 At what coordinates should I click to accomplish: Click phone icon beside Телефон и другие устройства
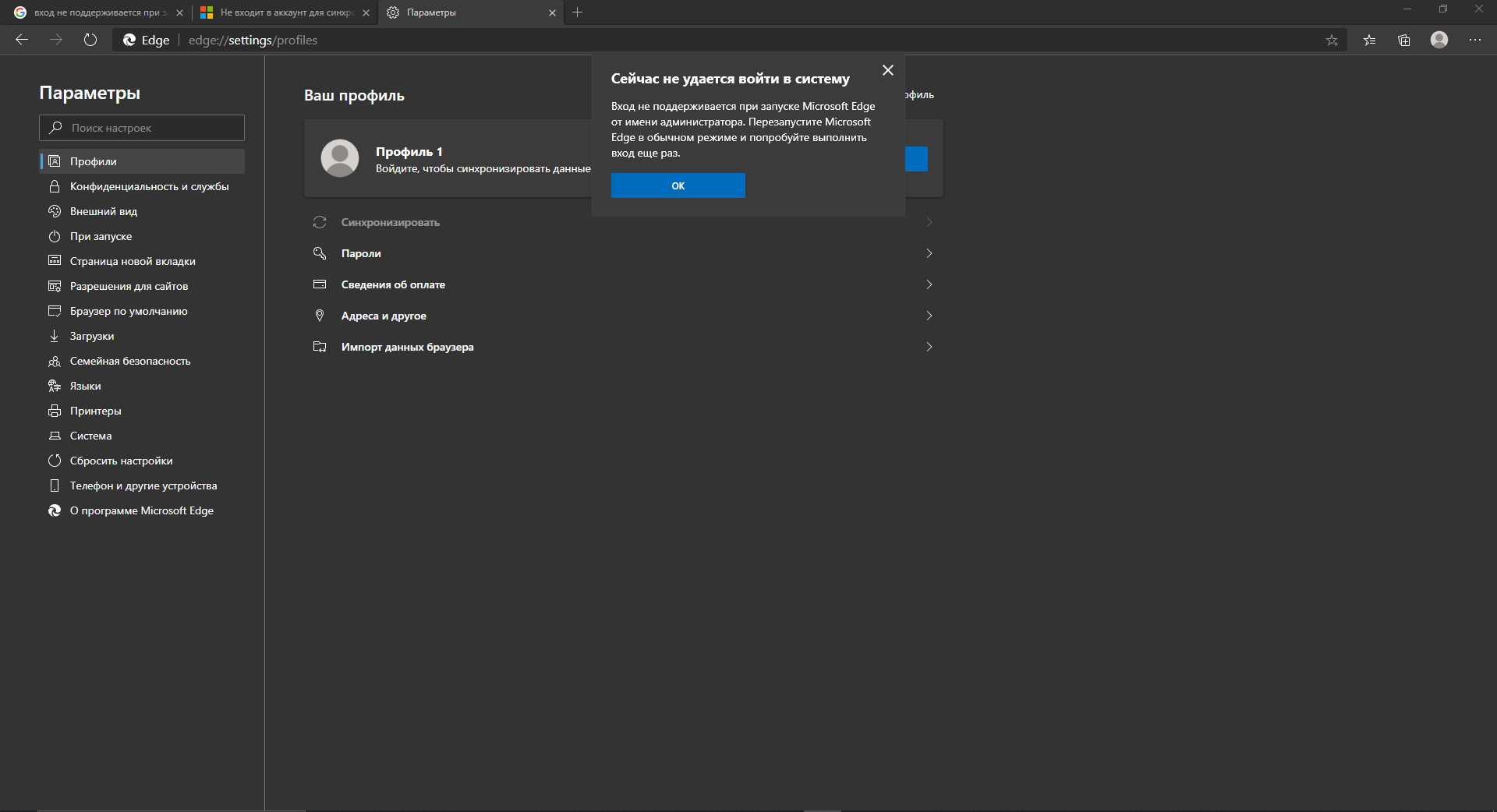pyautogui.click(x=55, y=485)
